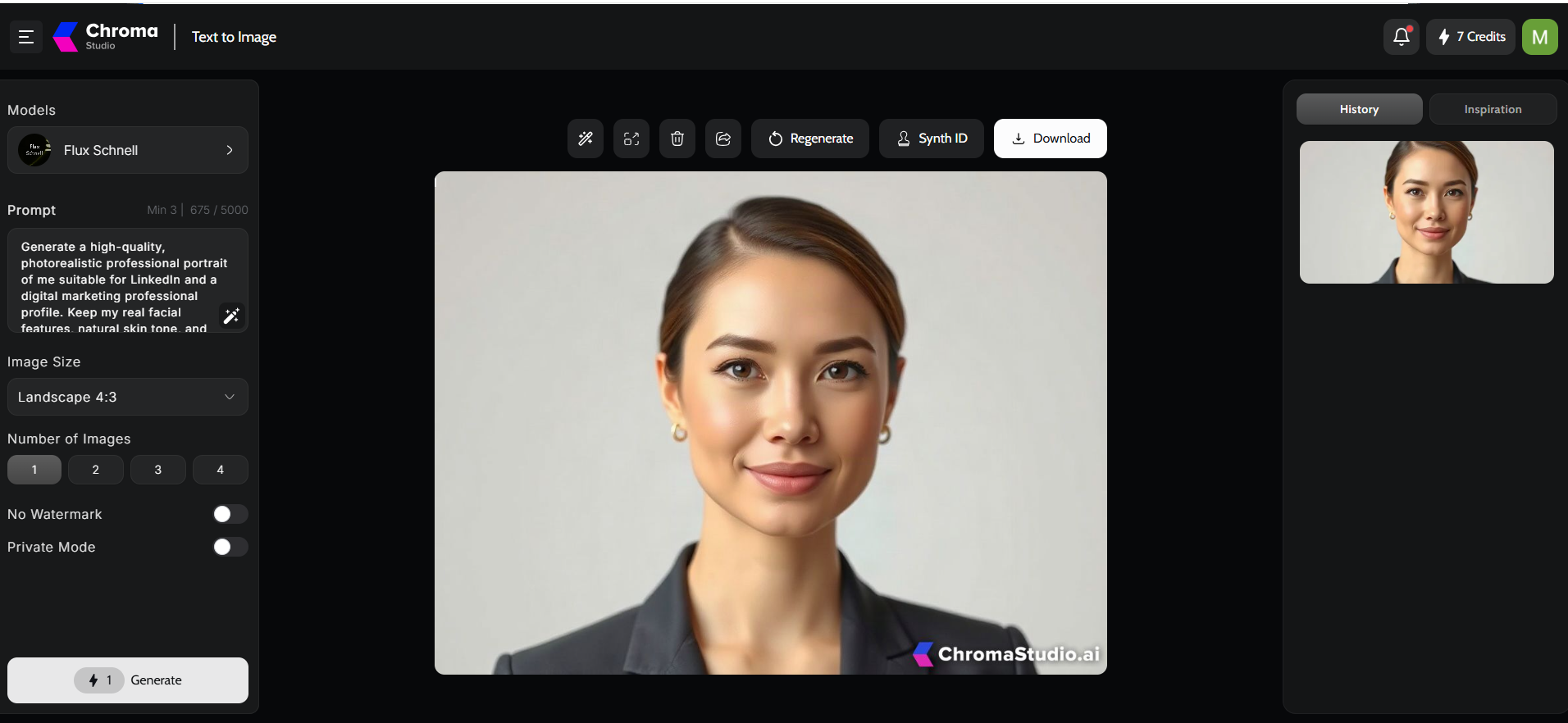Click the 675 / 5000 character count
Viewport: 1568px width, 723px height.
[x=219, y=210]
